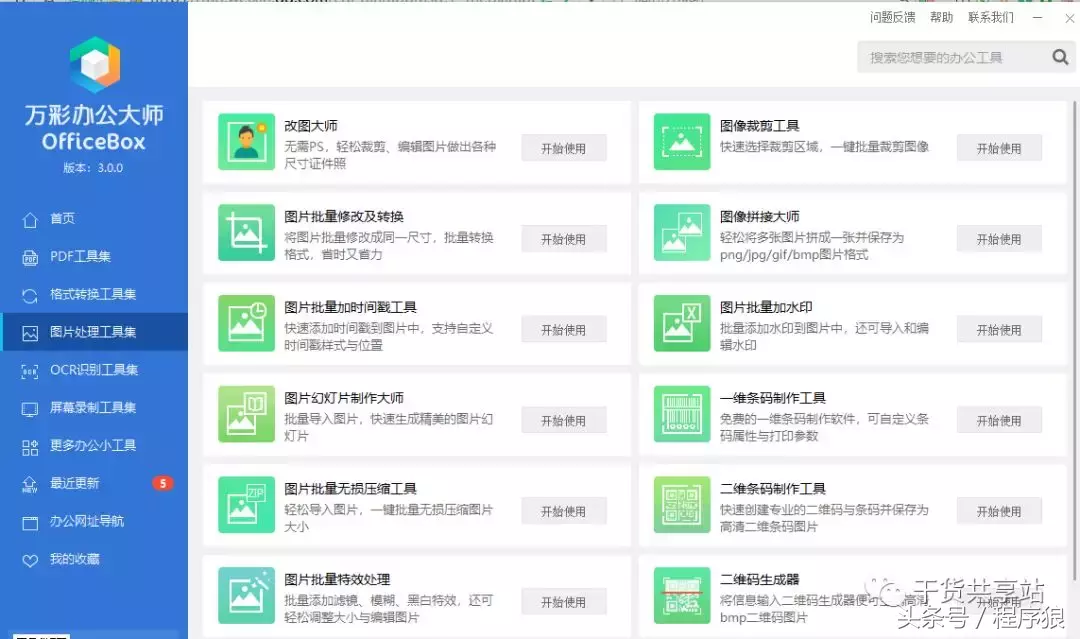The width and height of the screenshot is (1080, 639).
Task: Open the 一维条码制作工具 barcode icon
Action: (x=682, y=414)
